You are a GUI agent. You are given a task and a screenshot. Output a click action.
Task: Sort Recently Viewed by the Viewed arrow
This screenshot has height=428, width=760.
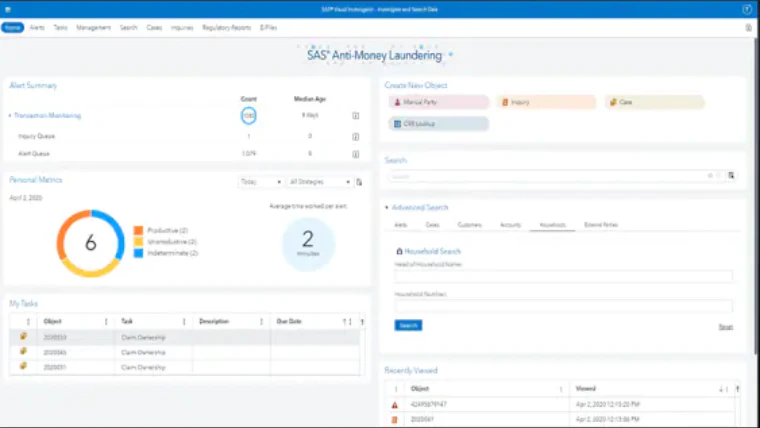721,389
